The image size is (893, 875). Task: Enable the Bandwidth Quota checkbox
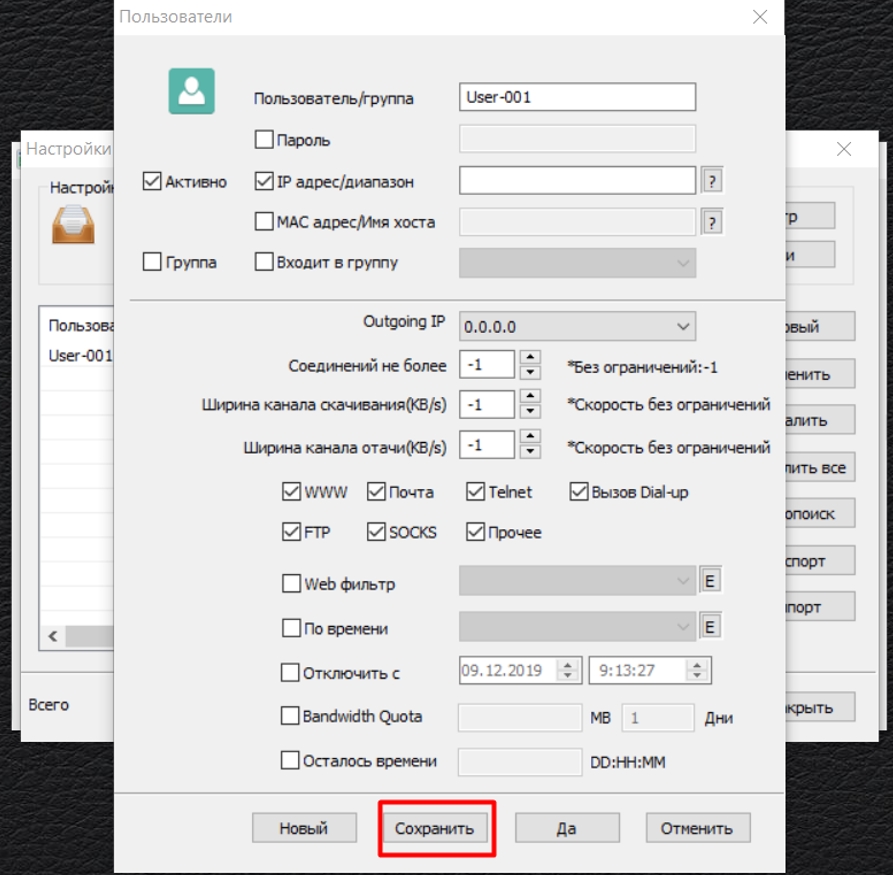click(290, 715)
